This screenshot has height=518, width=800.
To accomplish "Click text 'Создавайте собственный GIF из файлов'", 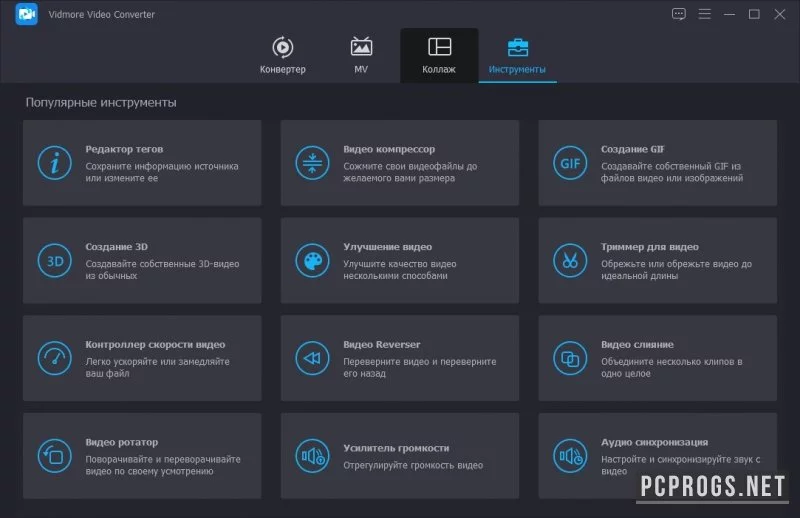I will pyautogui.click(x=670, y=172).
